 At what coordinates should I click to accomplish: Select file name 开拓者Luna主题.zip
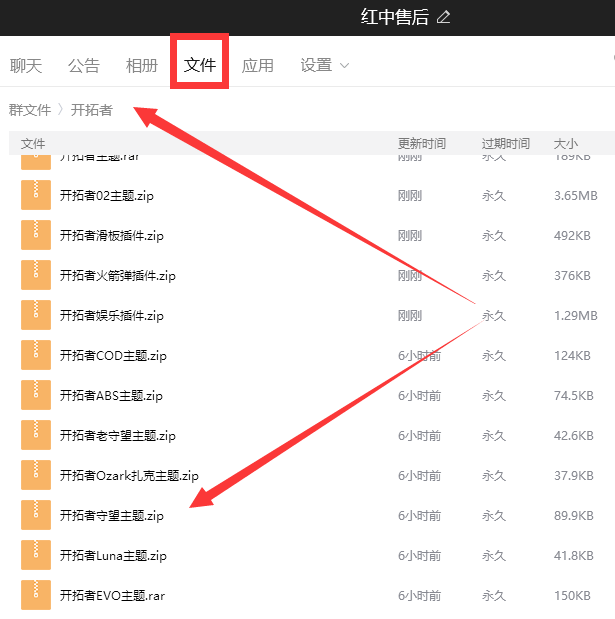113,556
